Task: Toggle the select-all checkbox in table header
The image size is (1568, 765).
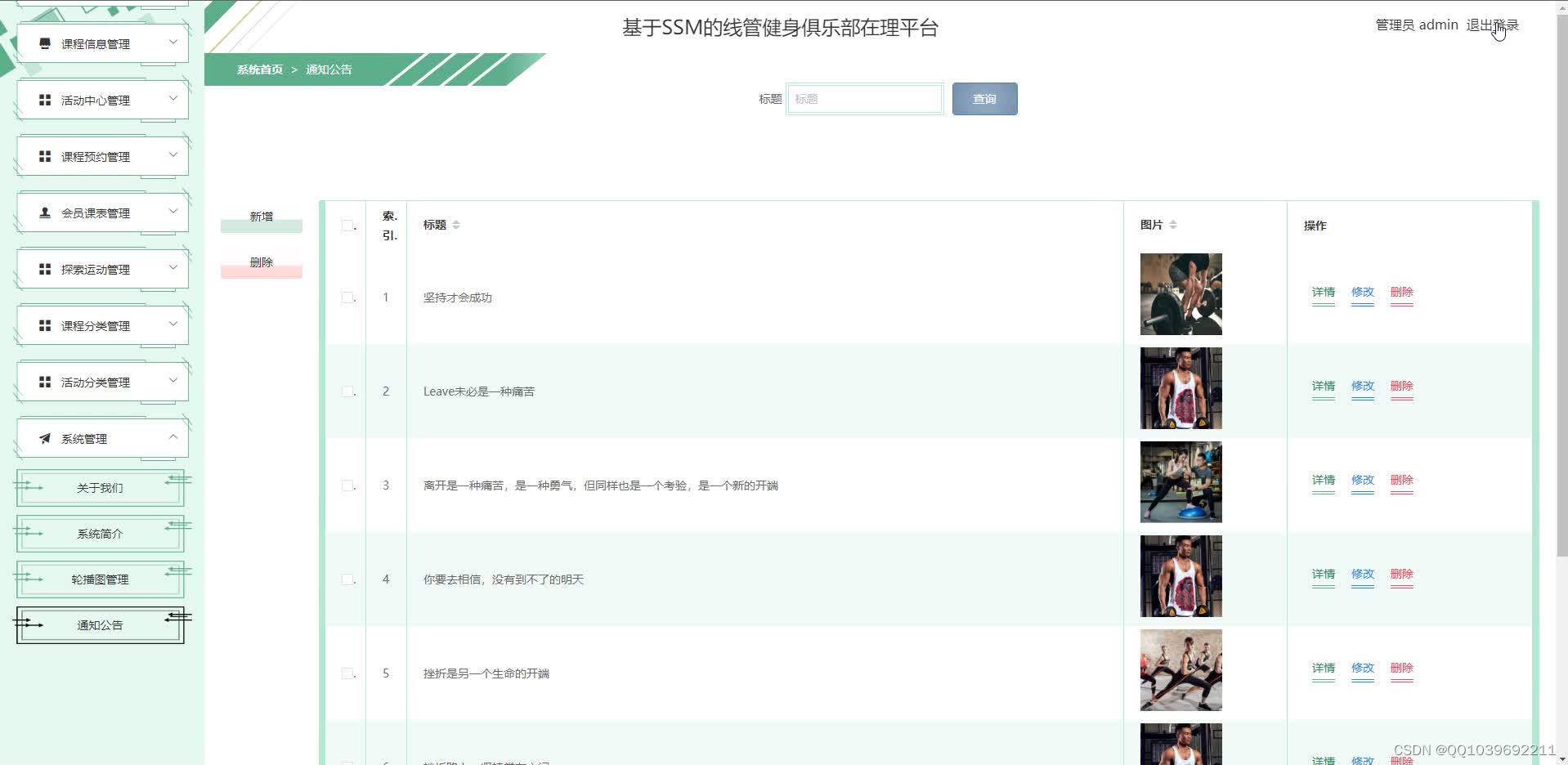Action: coord(347,226)
